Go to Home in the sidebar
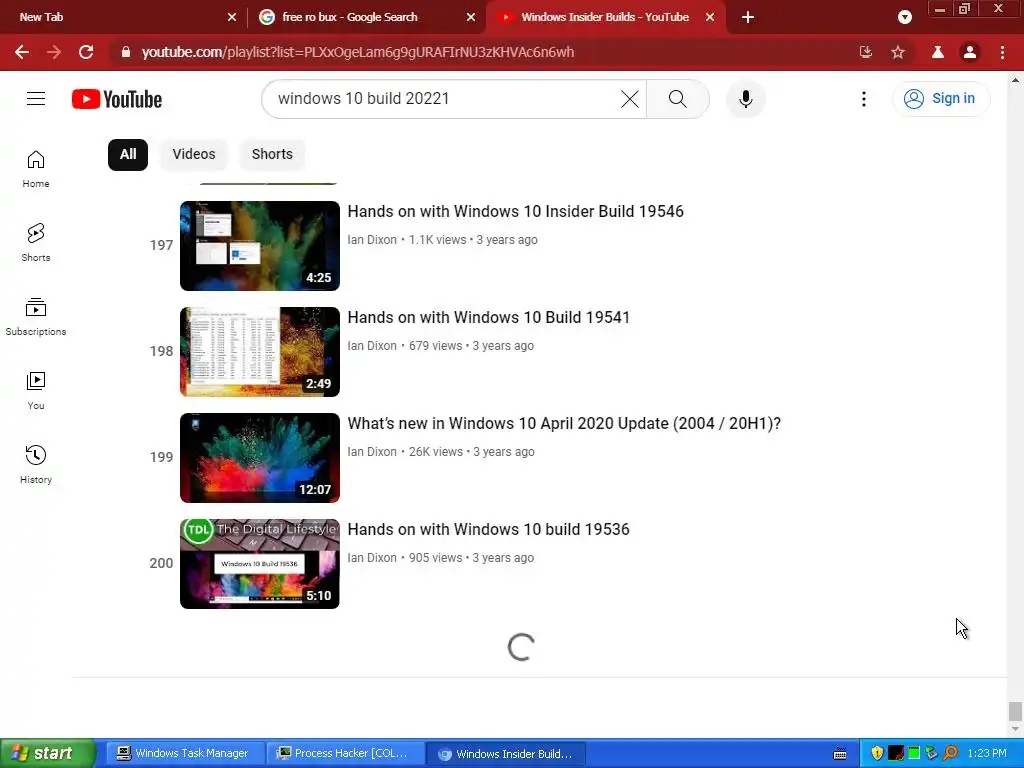 pos(36,168)
